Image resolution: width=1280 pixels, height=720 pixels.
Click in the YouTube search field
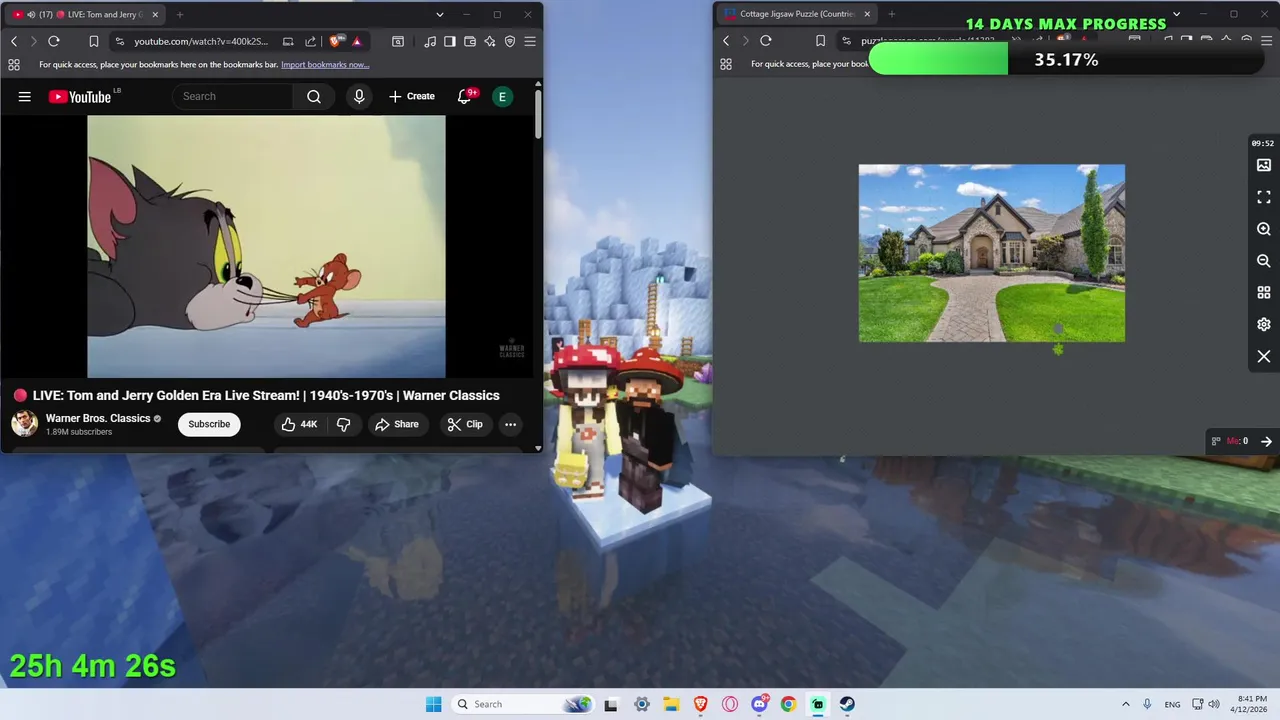click(x=234, y=96)
